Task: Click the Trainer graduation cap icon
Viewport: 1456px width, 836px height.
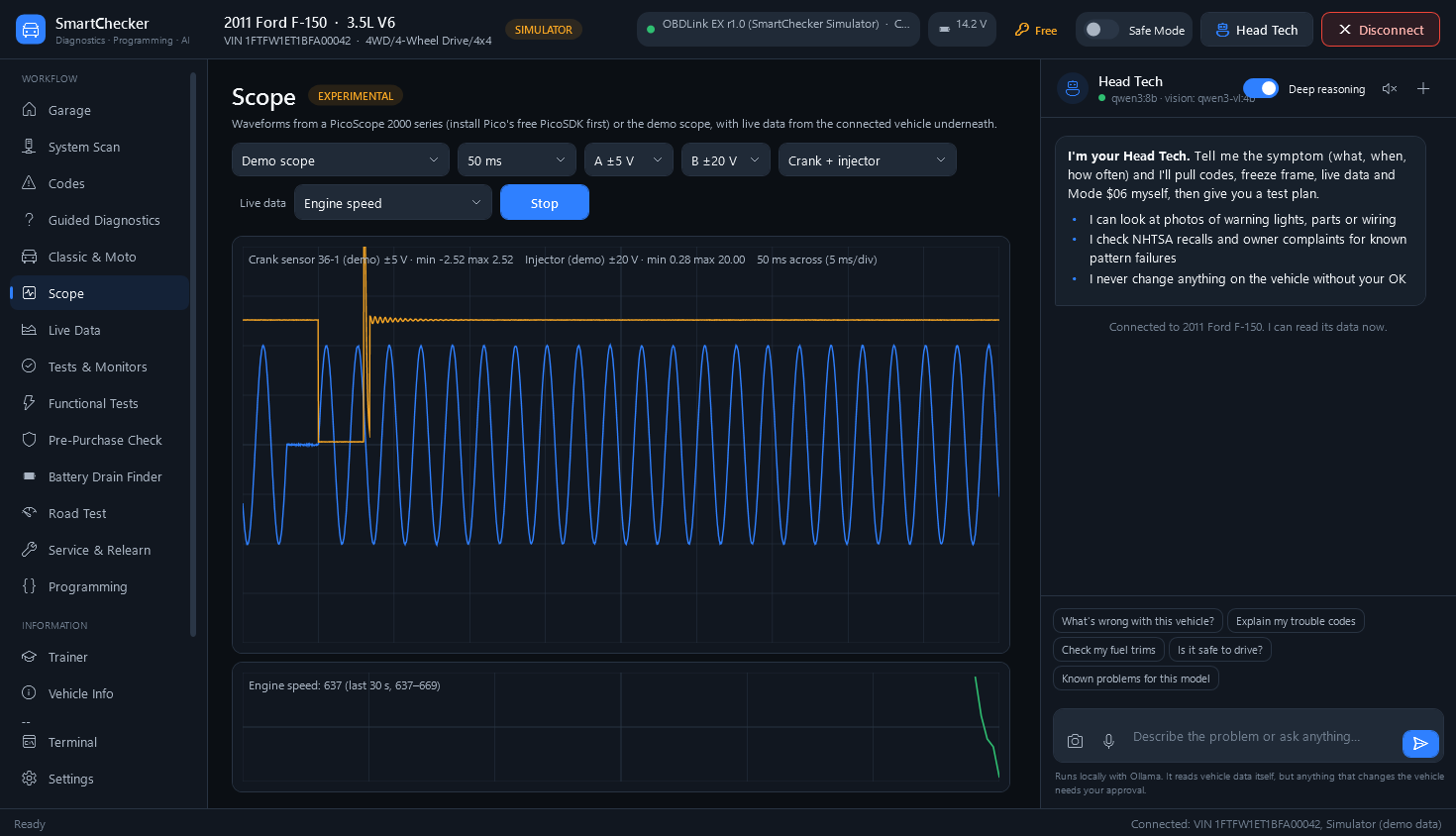Action: tap(29, 657)
